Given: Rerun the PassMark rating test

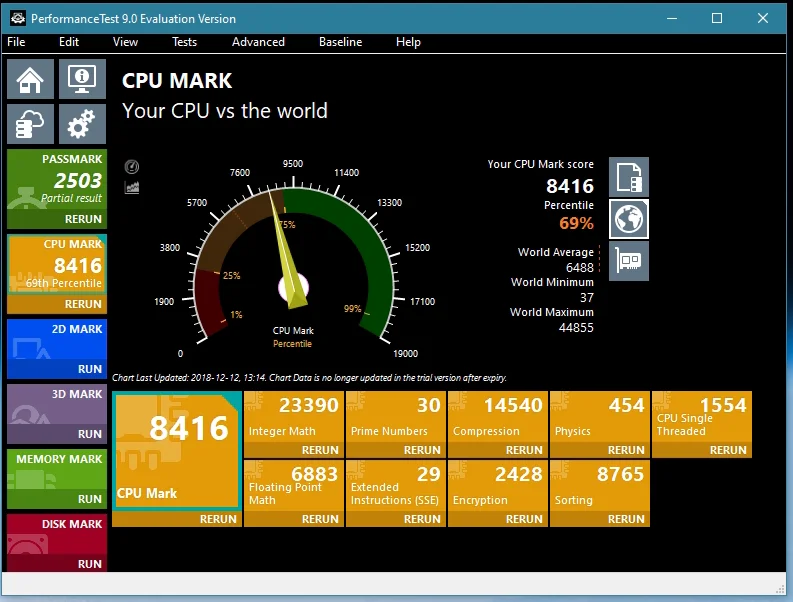Looking at the screenshot, I should point(57,219).
